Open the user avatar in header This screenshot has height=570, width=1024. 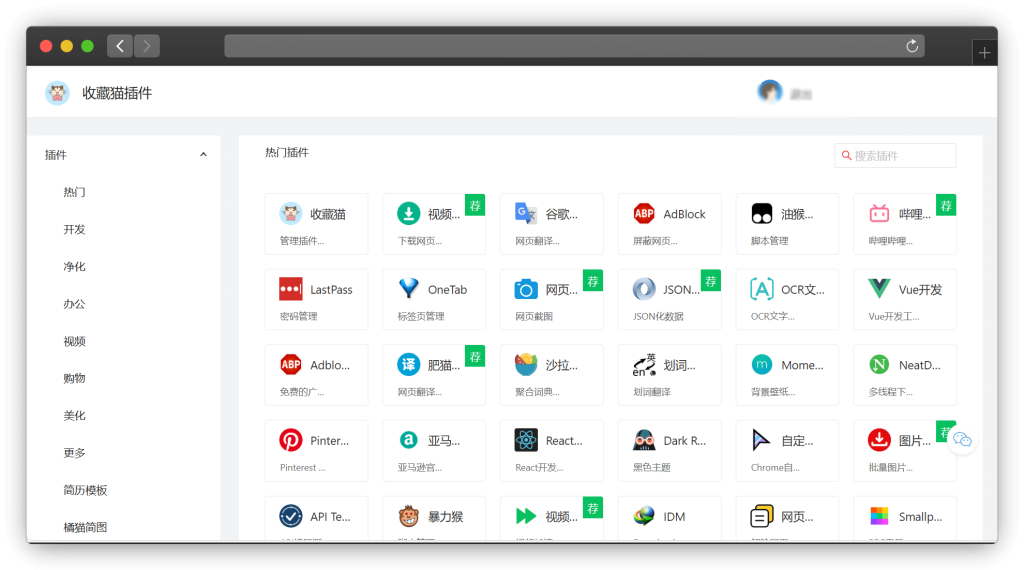[x=769, y=92]
